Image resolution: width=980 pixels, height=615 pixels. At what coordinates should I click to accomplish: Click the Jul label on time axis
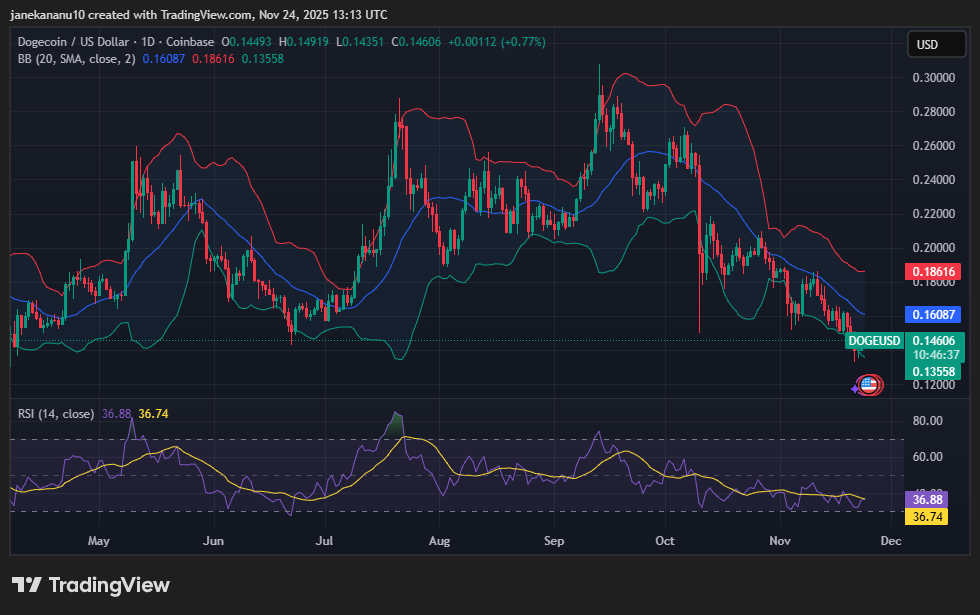click(323, 541)
